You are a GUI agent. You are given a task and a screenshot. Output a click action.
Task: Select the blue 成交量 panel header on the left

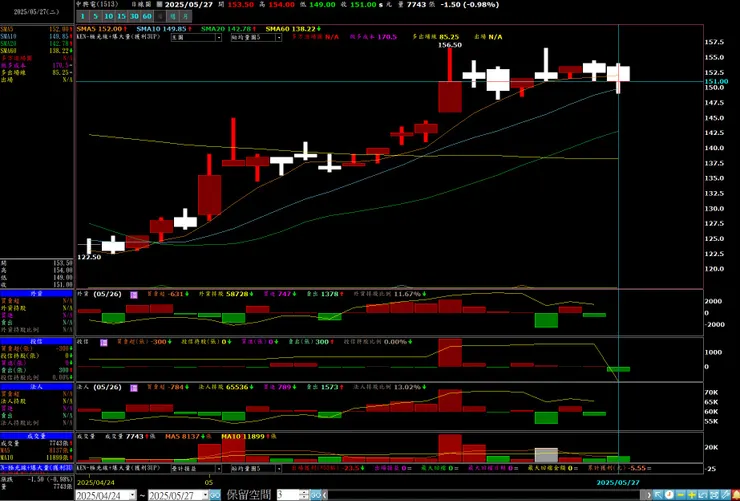(x=37, y=436)
